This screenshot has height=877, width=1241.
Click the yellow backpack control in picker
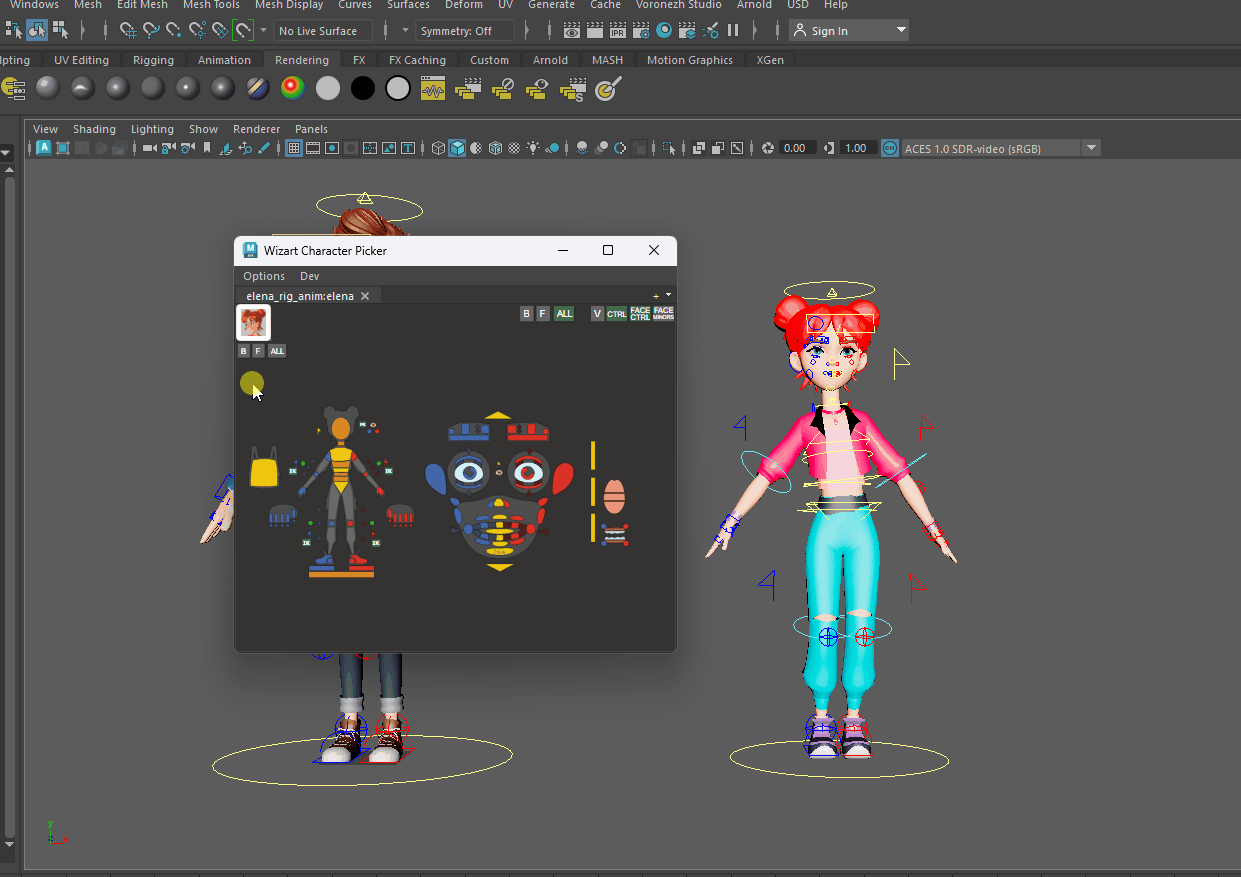tap(263, 469)
